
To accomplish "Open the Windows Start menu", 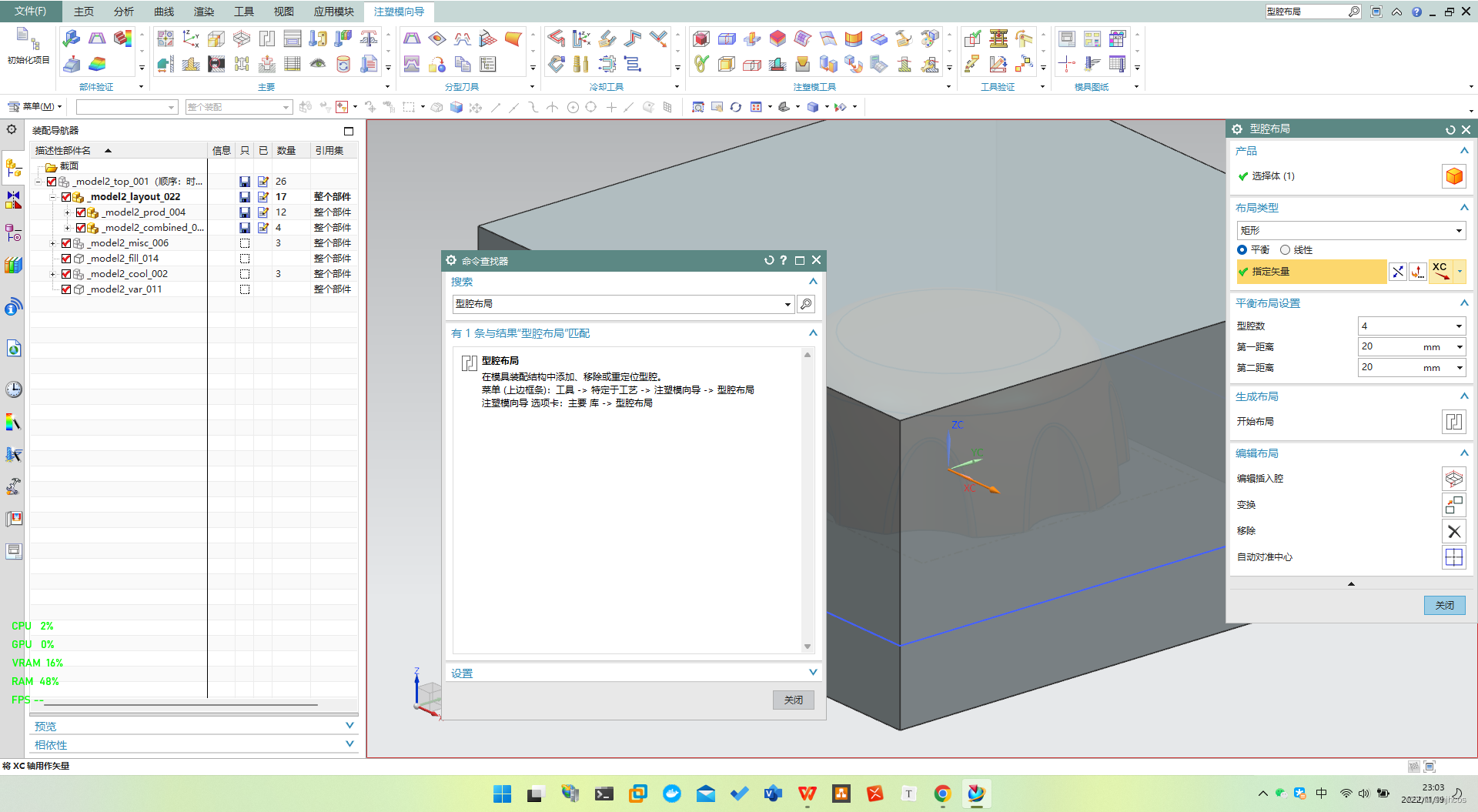I will tap(502, 794).
